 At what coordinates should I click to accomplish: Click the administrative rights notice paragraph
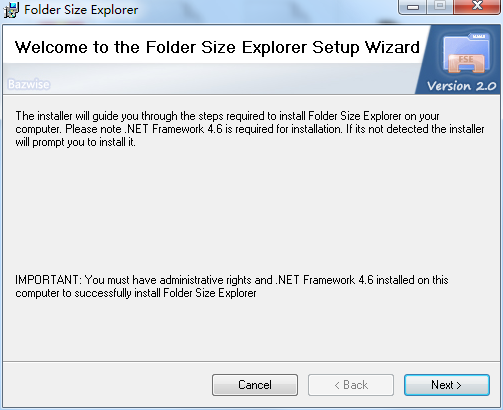[232, 287]
